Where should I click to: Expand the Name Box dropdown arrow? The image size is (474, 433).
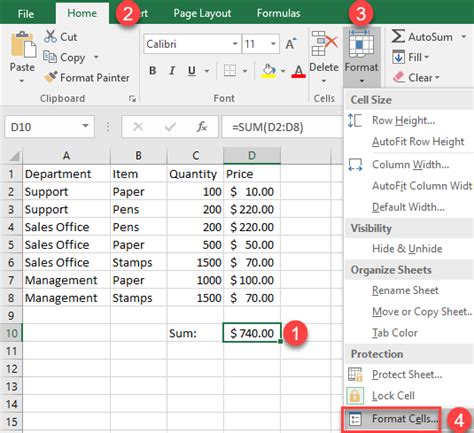[x=85, y=126]
